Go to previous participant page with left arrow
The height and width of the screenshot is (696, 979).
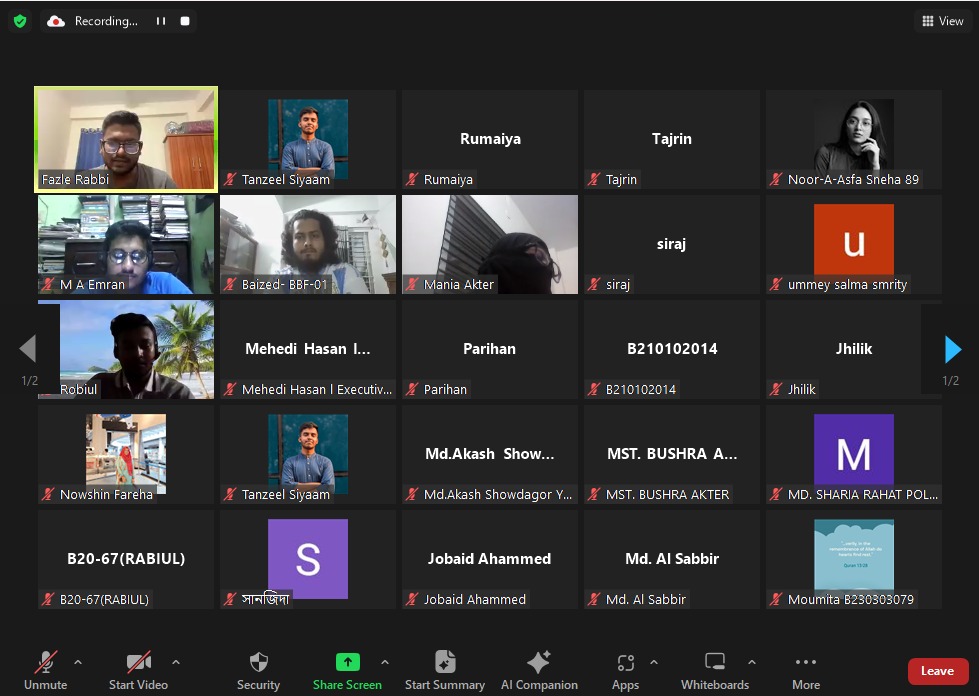pyautogui.click(x=28, y=349)
